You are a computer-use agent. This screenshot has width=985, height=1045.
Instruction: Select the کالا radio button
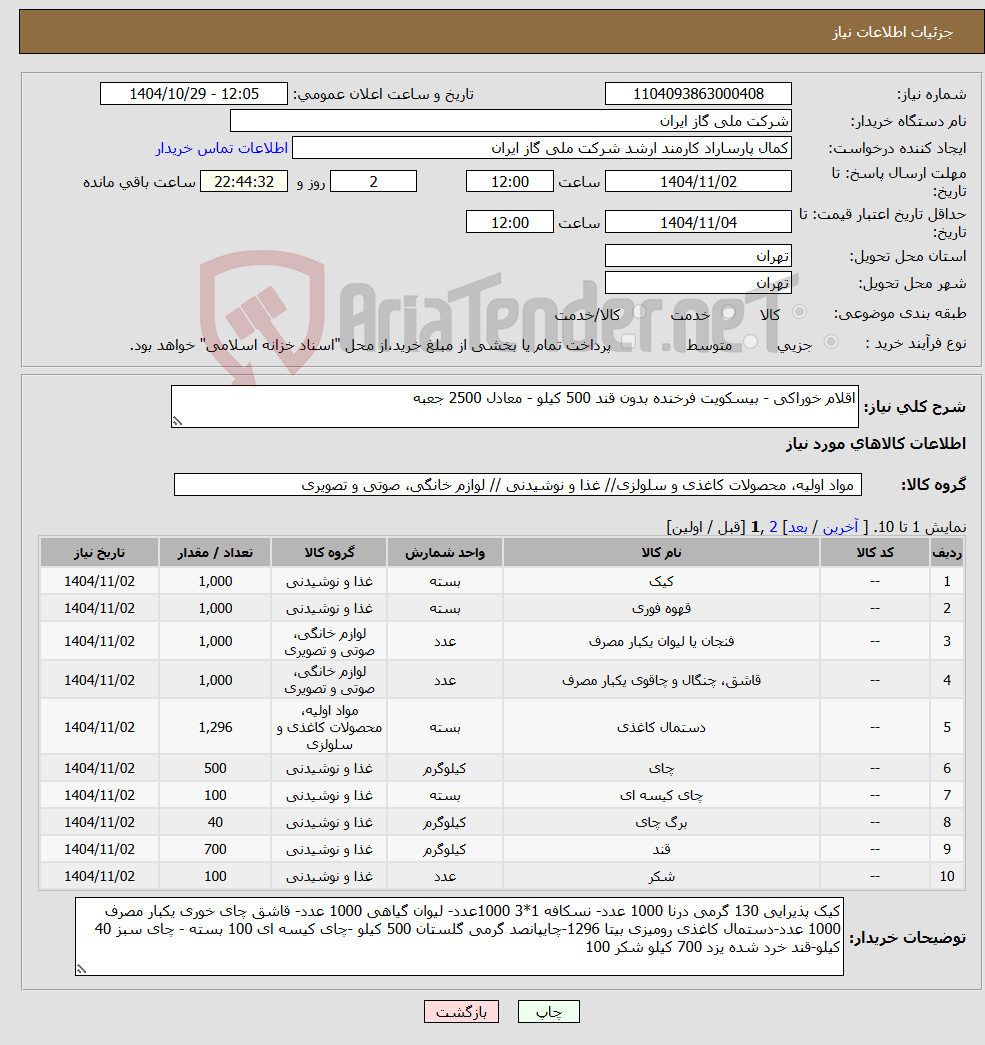click(799, 312)
